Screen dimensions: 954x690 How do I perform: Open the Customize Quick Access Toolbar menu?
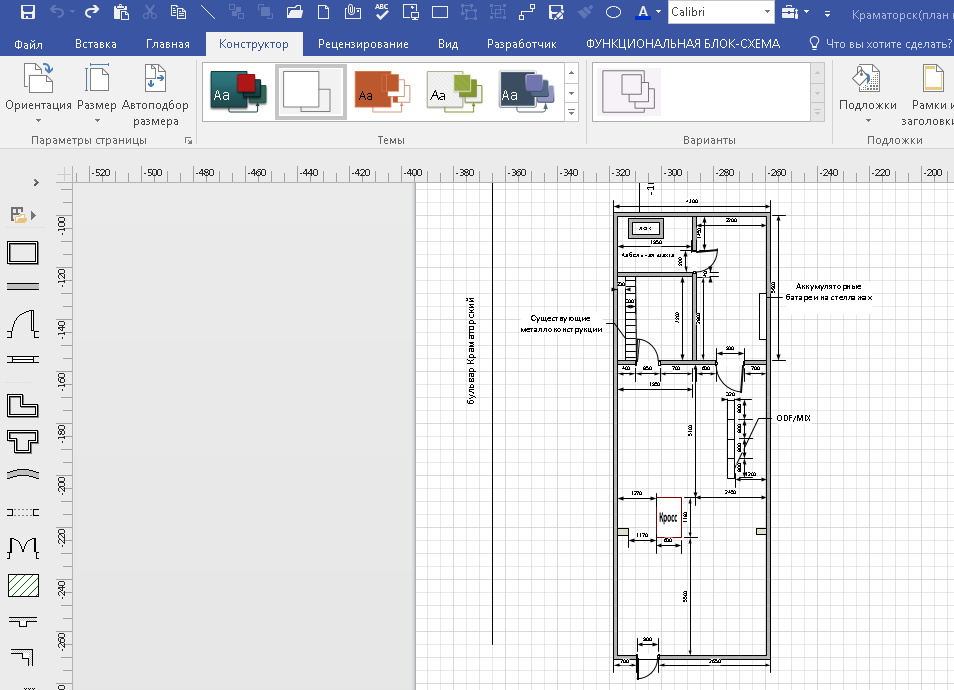pyautogui.click(x=827, y=13)
